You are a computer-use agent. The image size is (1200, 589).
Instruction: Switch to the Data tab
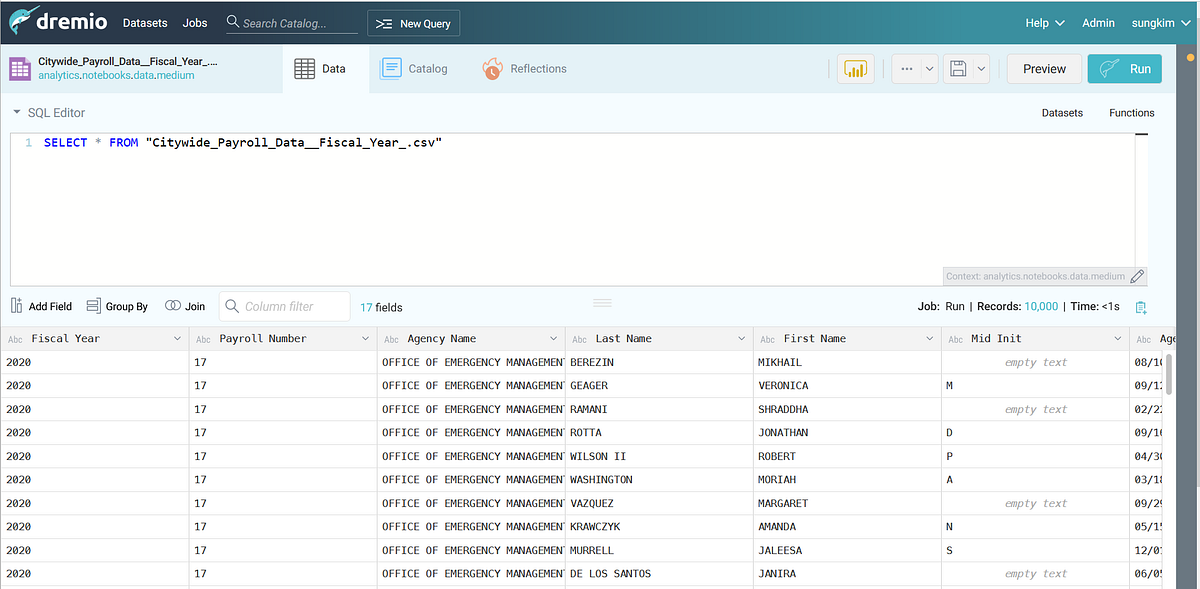point(324,68)
